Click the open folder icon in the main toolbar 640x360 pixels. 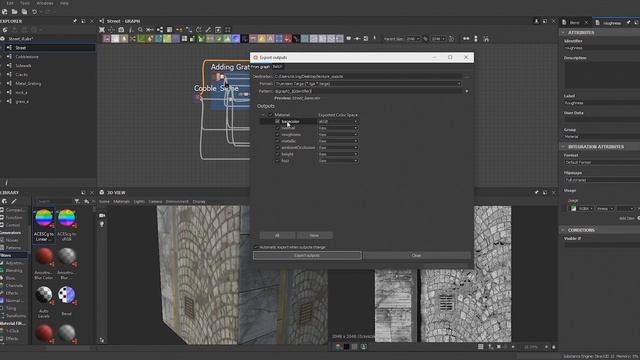point(15,12)
